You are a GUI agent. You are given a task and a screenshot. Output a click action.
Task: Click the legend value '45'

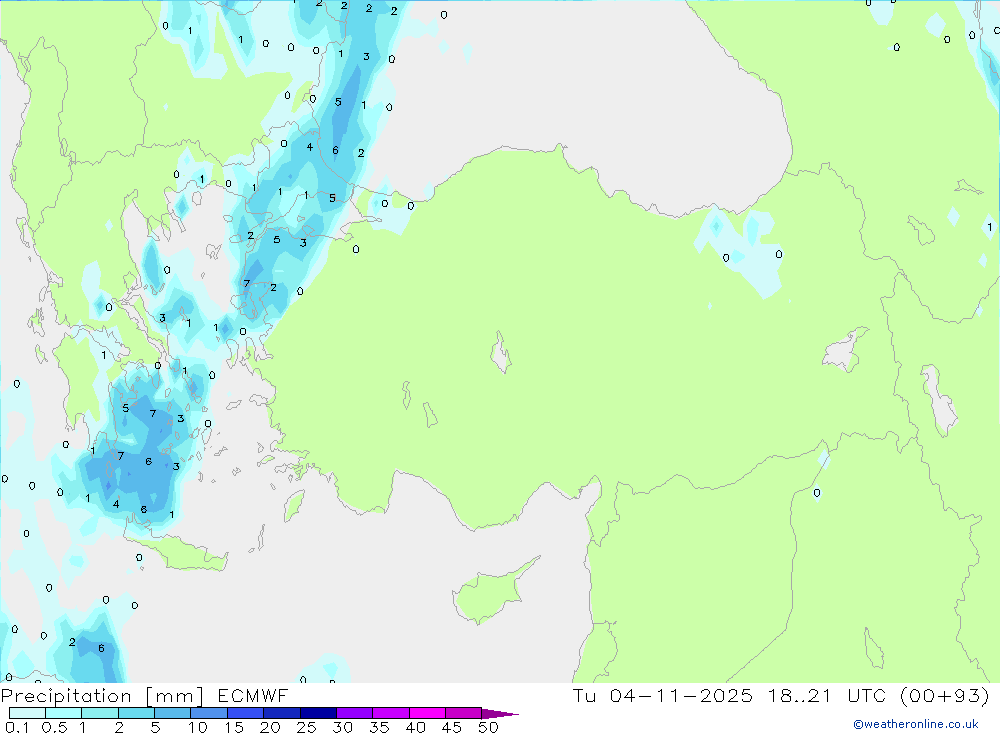tap(452, 727)
